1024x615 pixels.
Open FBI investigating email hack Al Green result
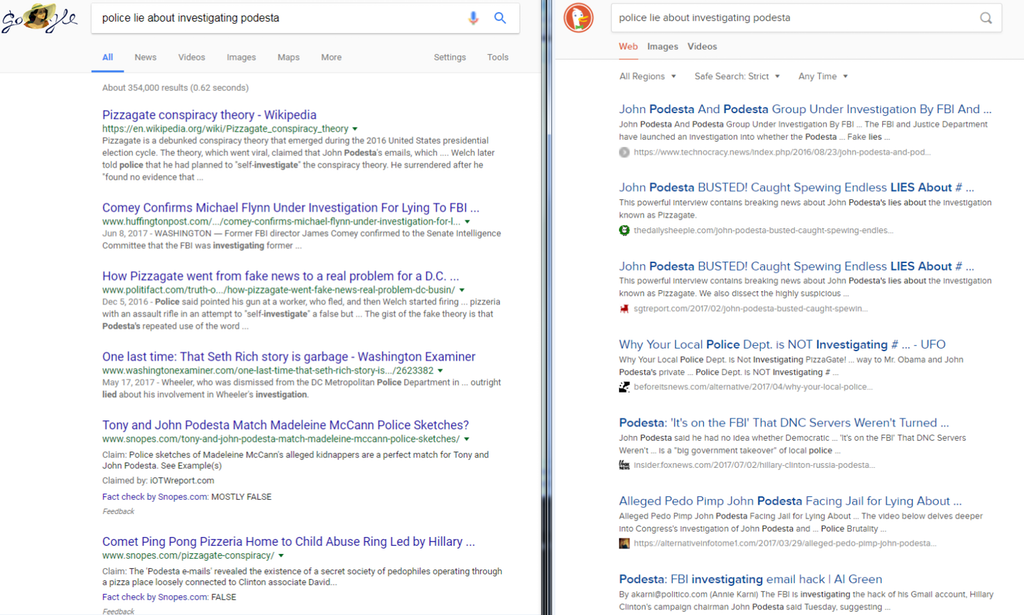click(750, 579)
